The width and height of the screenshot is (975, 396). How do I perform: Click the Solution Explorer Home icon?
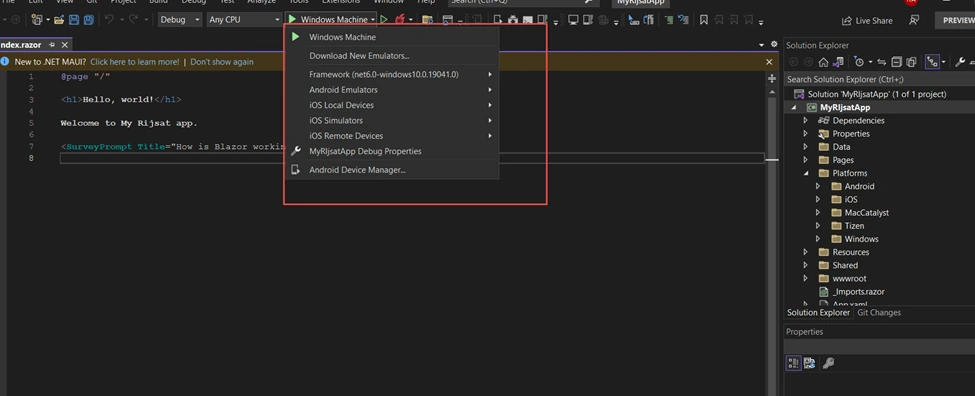823,62
